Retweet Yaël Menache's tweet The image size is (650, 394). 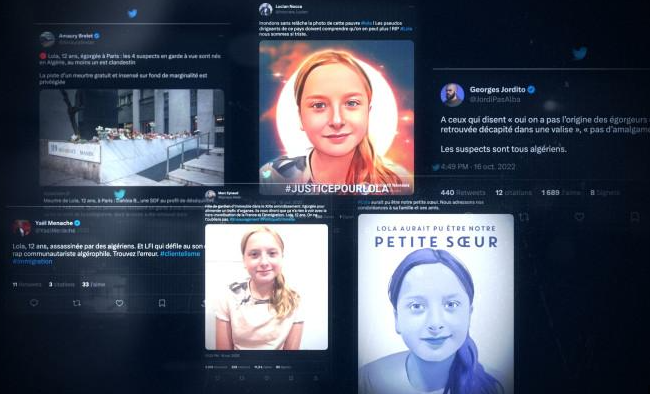77,303
